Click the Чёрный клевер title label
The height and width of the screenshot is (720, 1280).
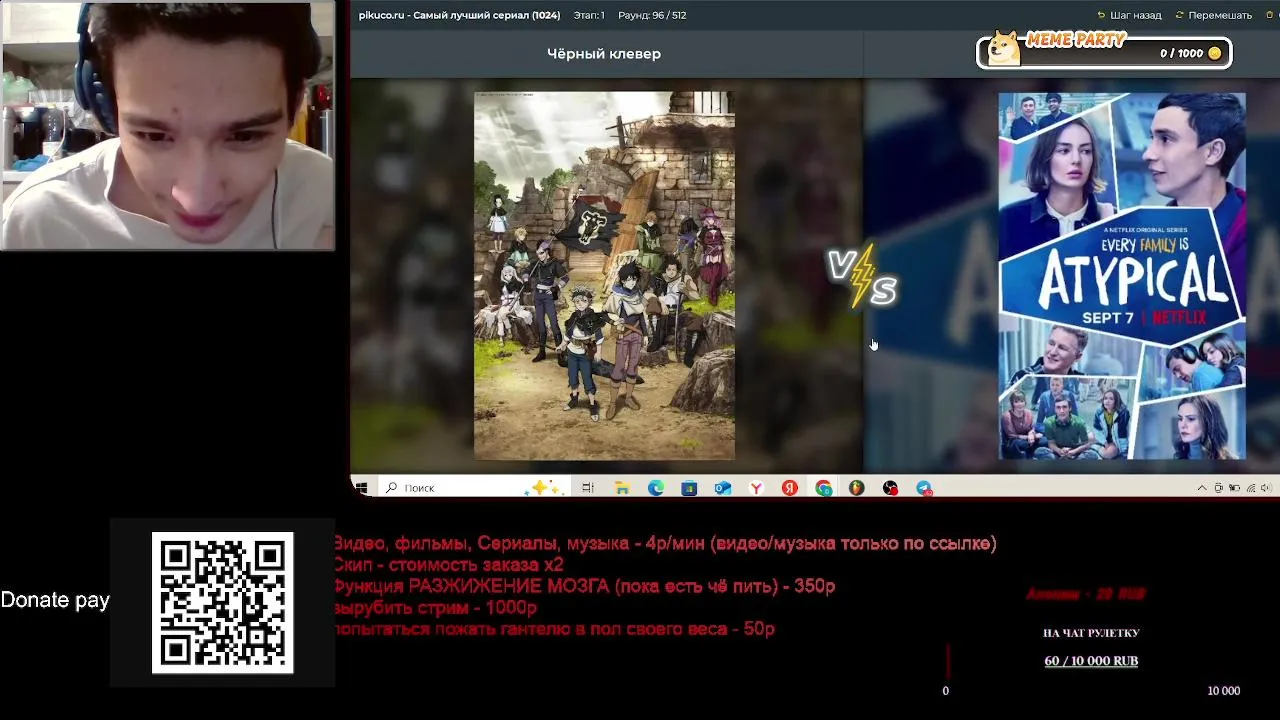point(604,54)
